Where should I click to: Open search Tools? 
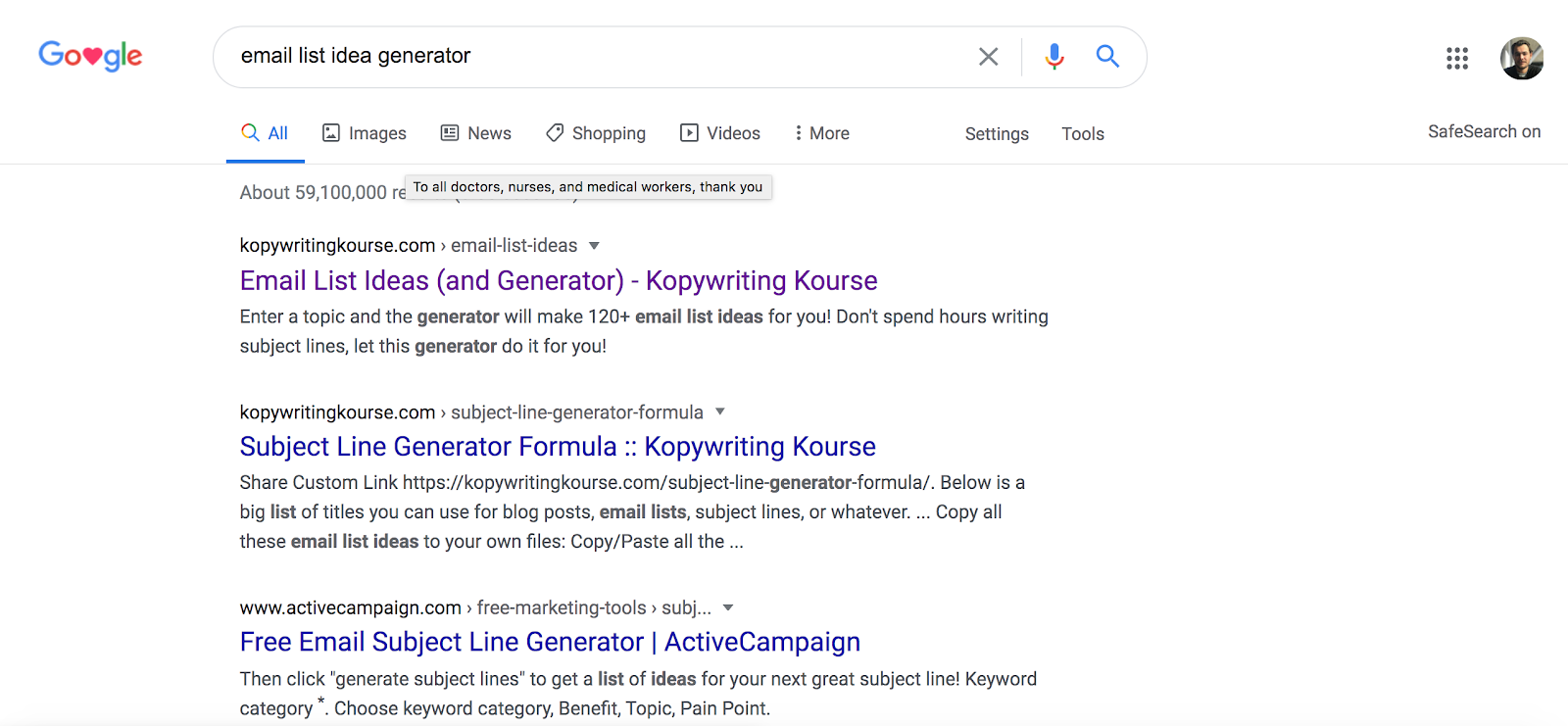[x=1083, y=134]
